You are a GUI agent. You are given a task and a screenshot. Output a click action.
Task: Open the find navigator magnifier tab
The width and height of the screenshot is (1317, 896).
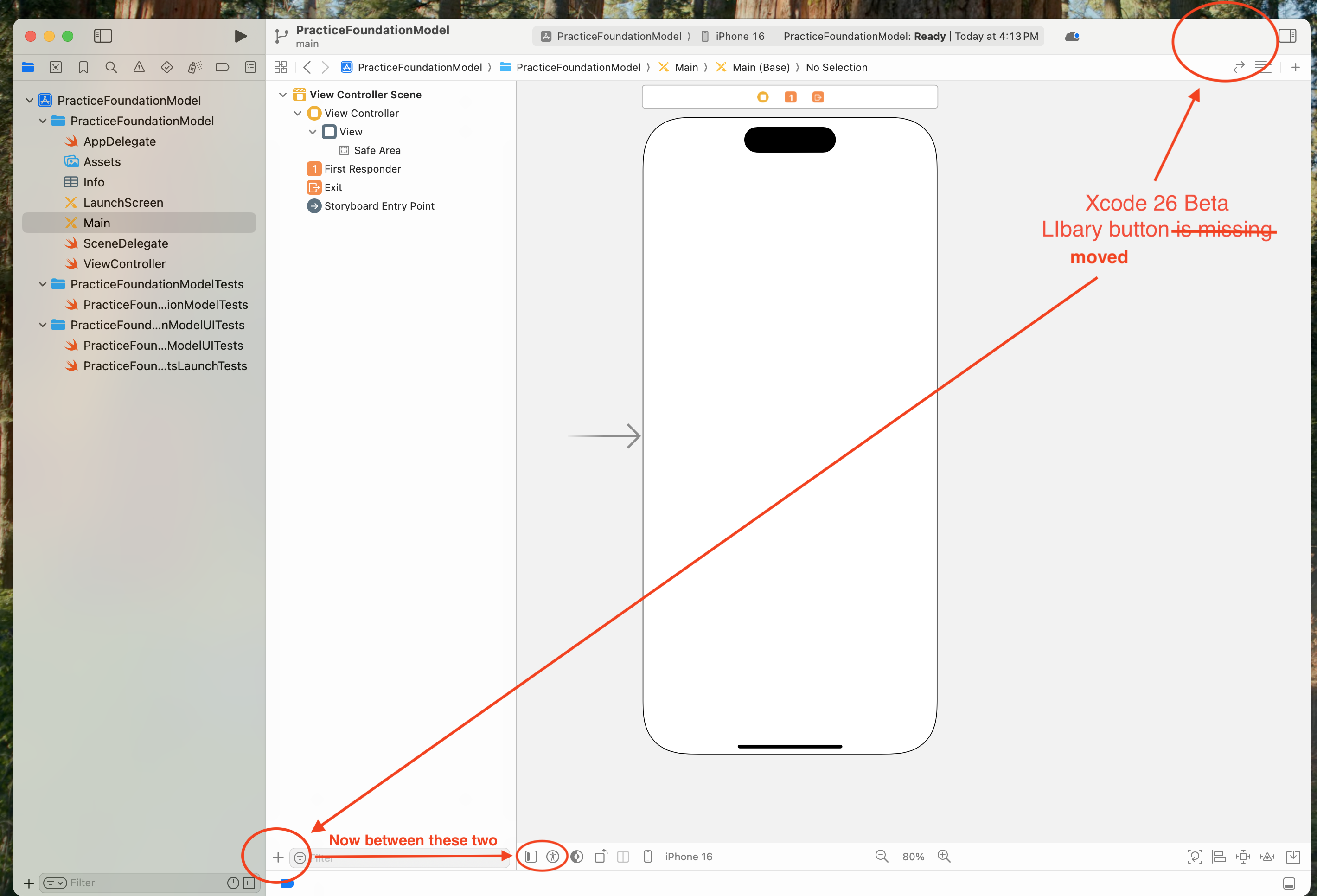coord(111,67)
